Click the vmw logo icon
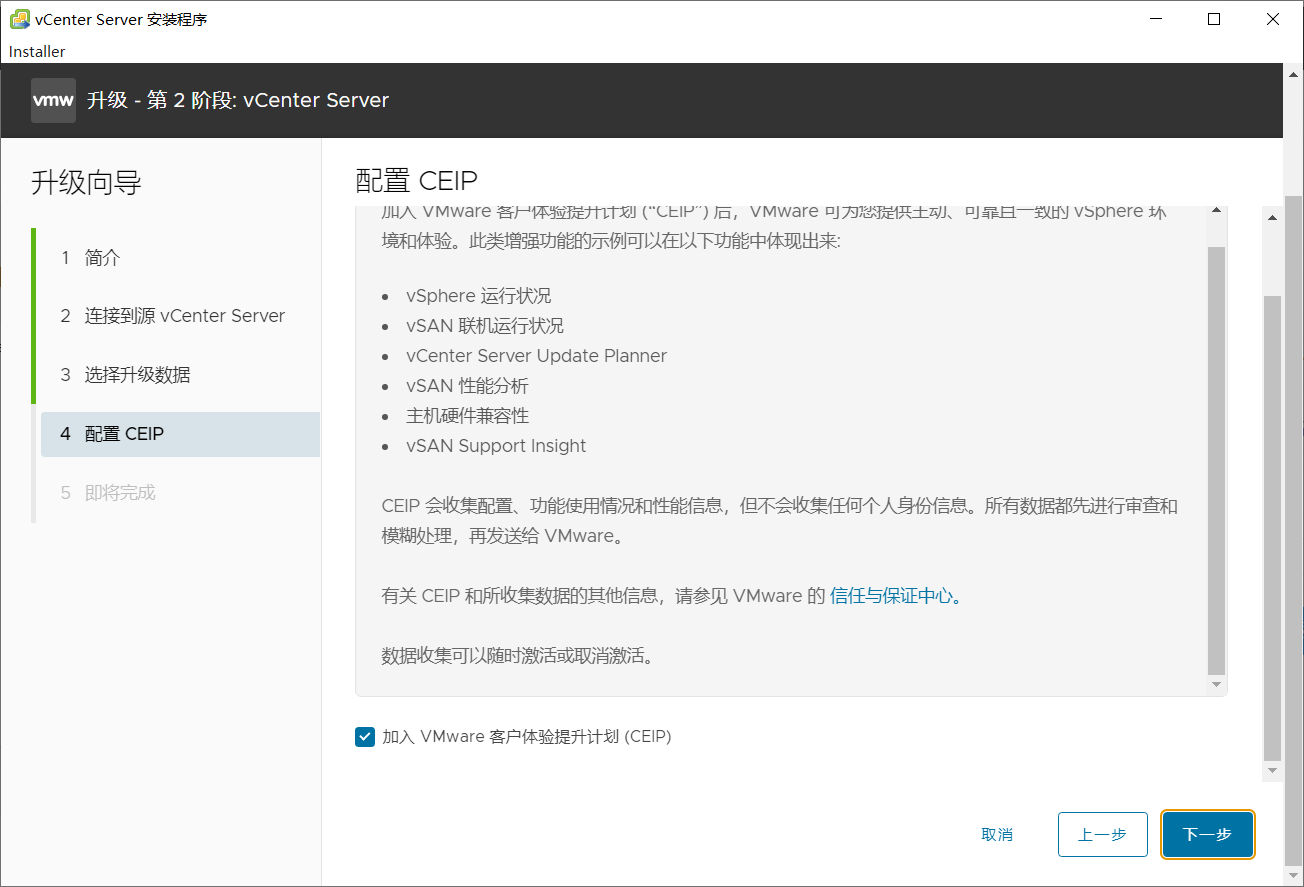1304x887 pixels. 53,100
